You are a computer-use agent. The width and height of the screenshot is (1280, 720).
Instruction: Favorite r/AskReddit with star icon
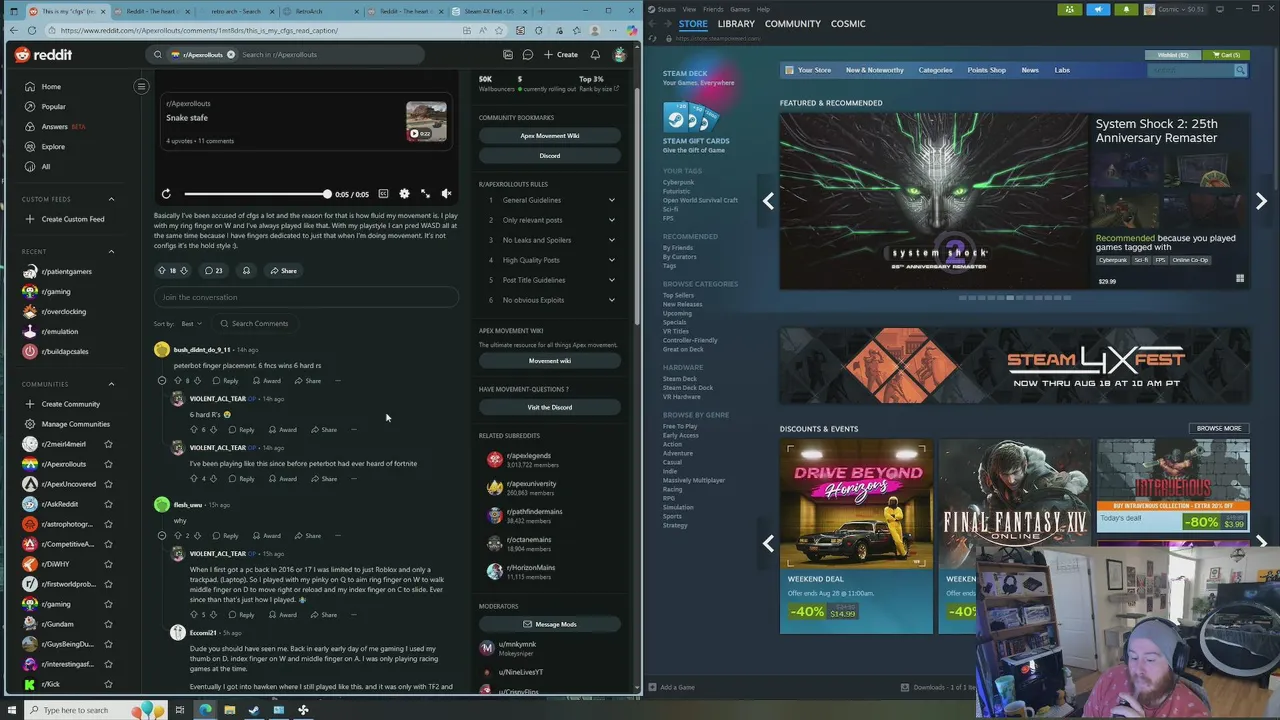(108, 504)
